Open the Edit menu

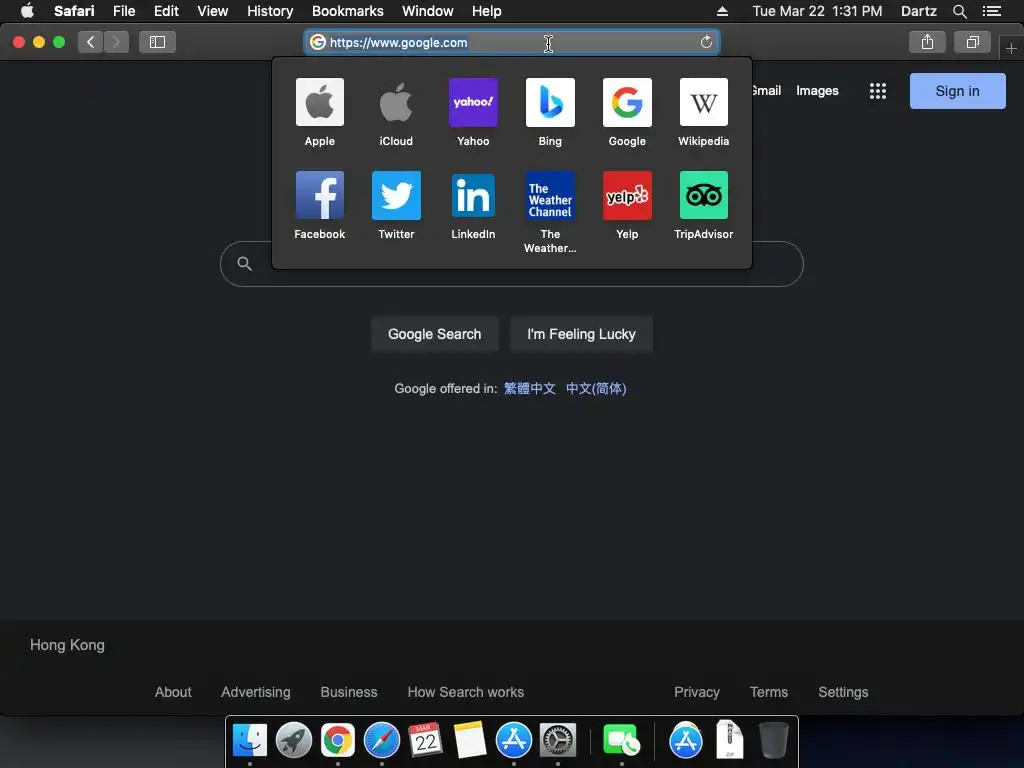pyautogui.click(x=166, y=11)
